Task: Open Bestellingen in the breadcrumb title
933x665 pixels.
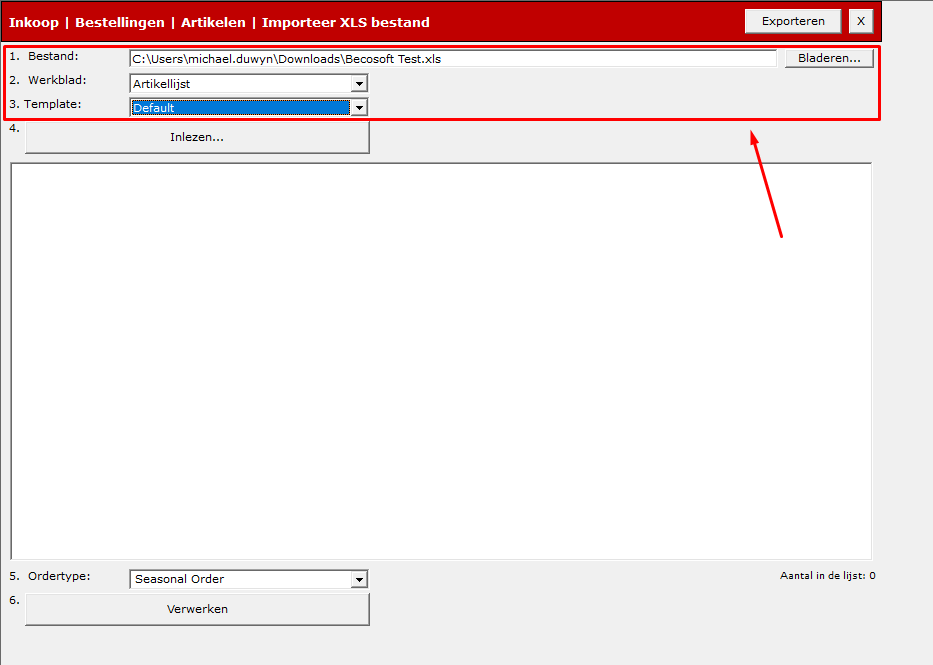Action: click(120, 23)
